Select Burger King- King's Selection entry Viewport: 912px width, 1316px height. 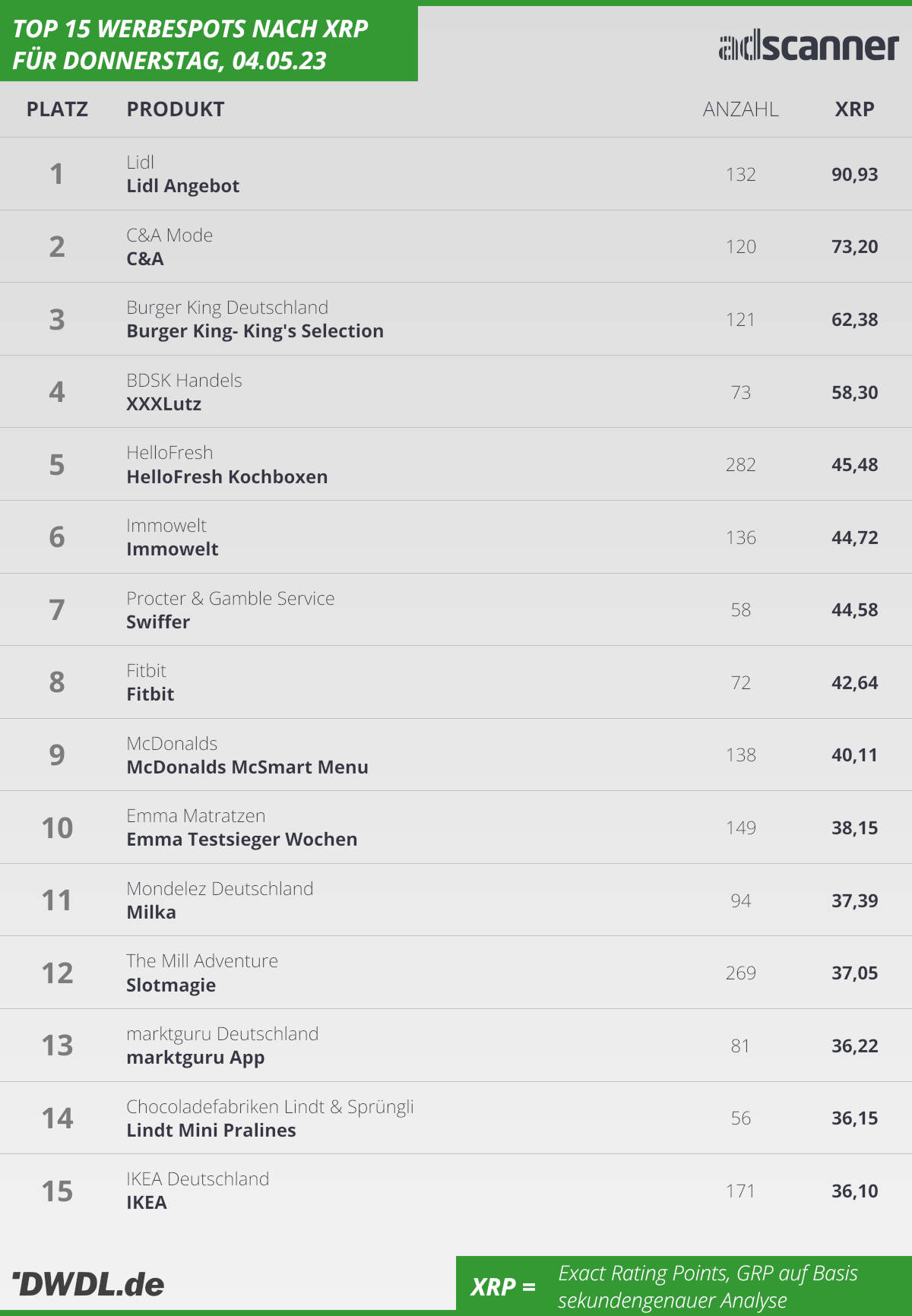pos(255,331)
